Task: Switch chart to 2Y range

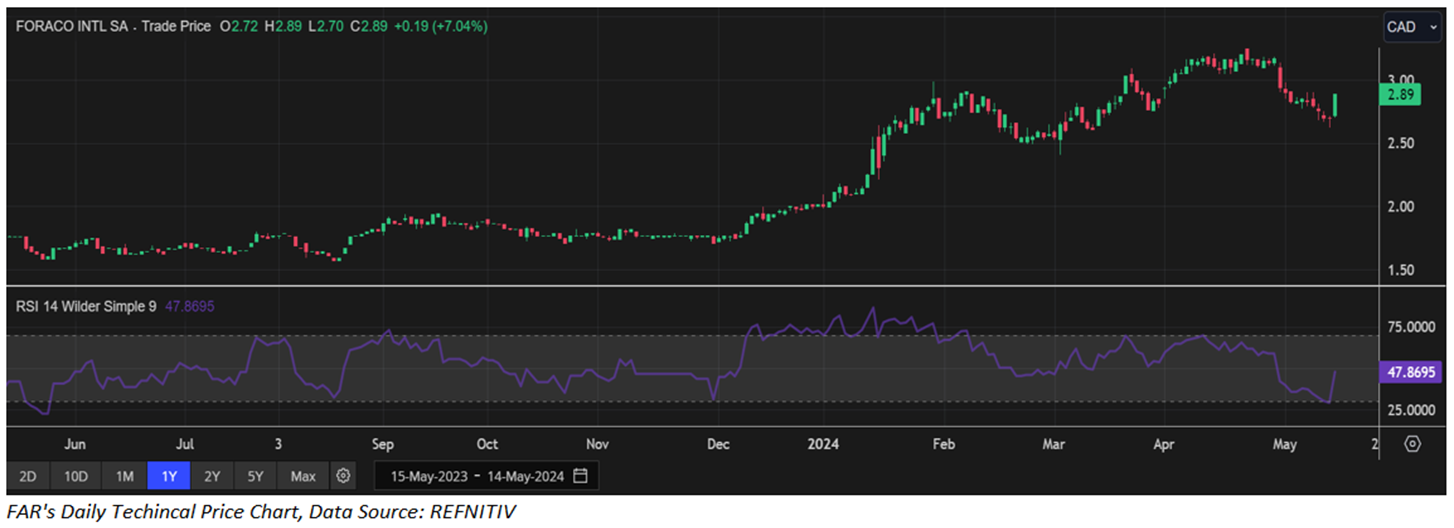Action: [212, 475]
